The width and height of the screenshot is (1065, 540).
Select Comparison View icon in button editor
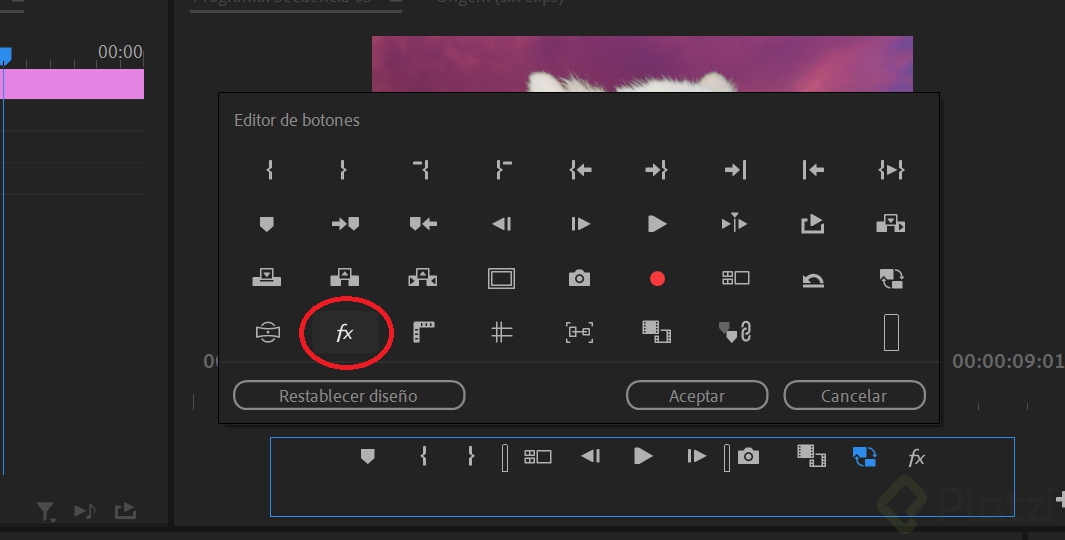[x=657, y=331]
